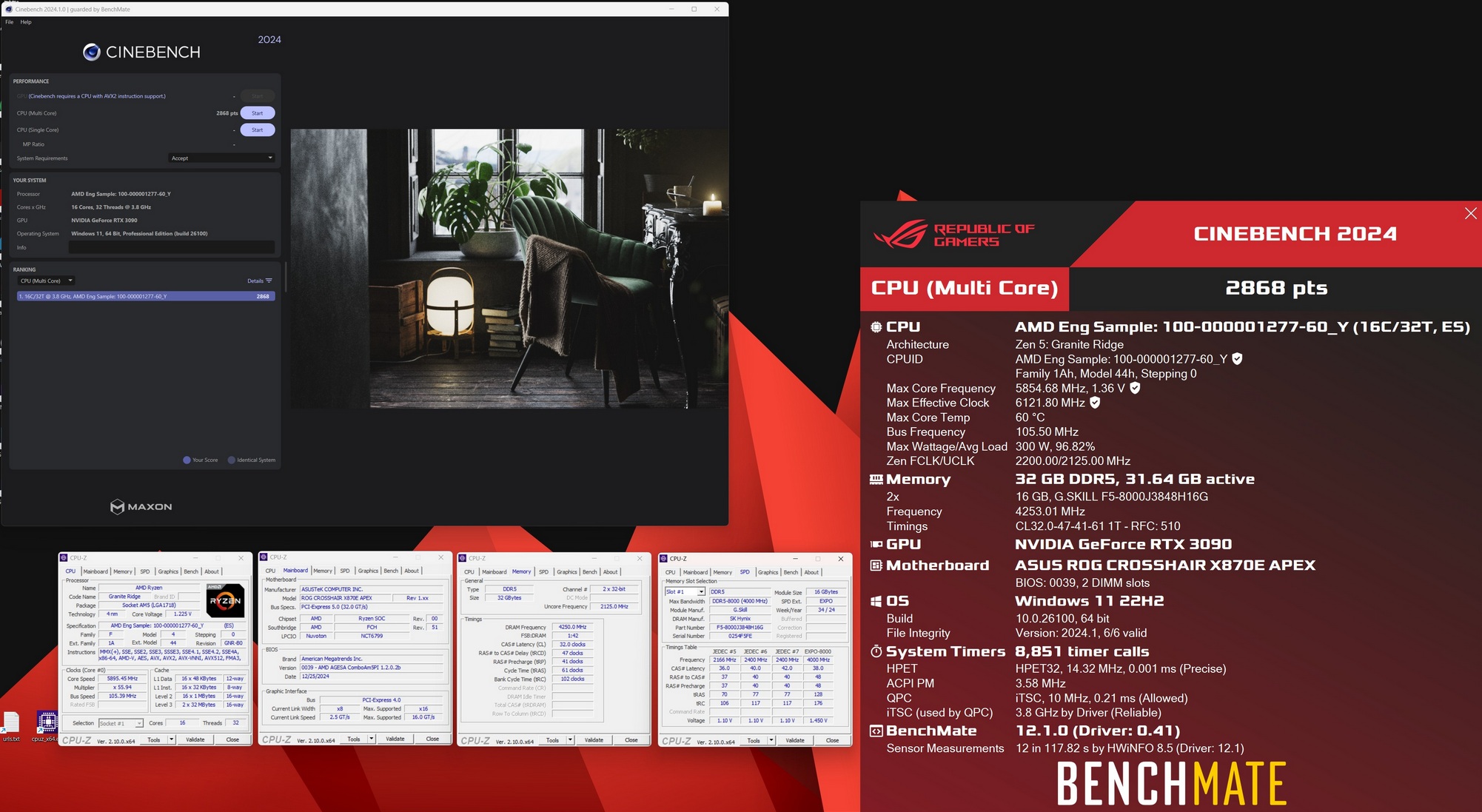Open the File menu in Cinebench
This screenshot has width=1482, height=812.
(10, 22)
